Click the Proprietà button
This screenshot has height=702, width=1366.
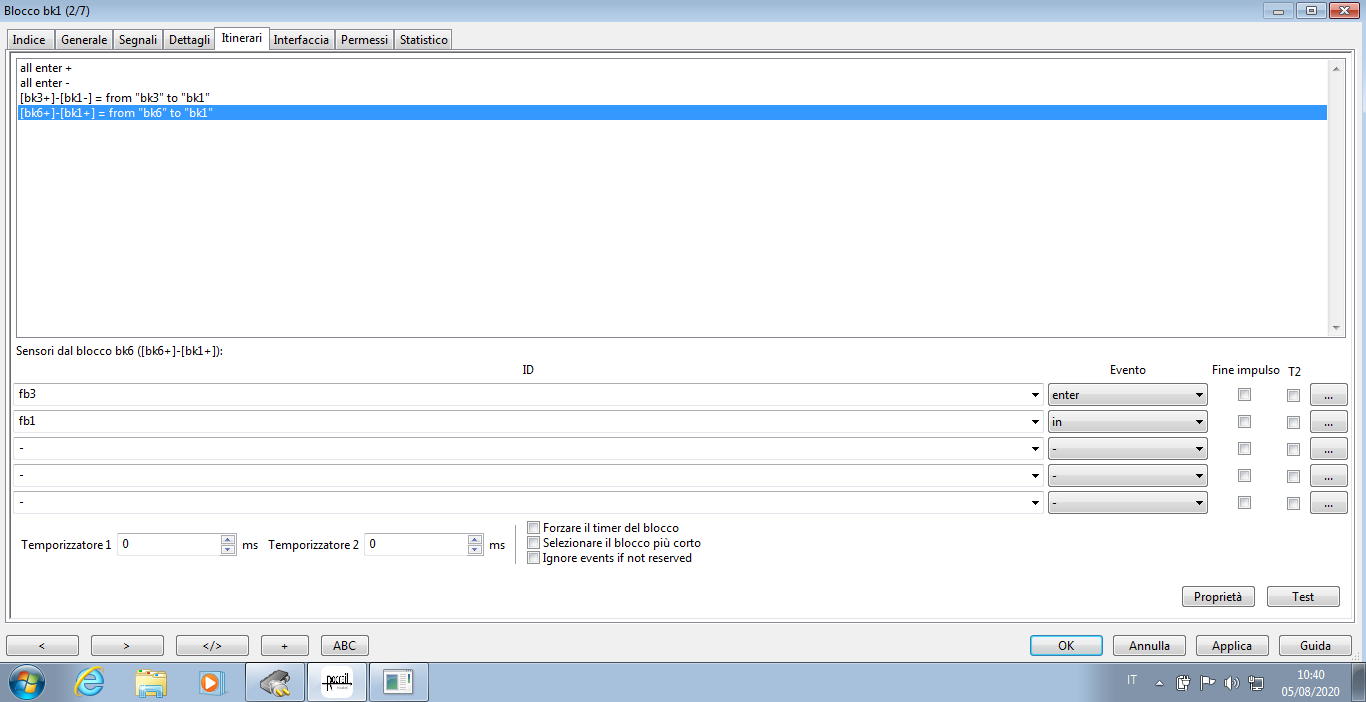pyautogui.click(x=1217, y=596)
